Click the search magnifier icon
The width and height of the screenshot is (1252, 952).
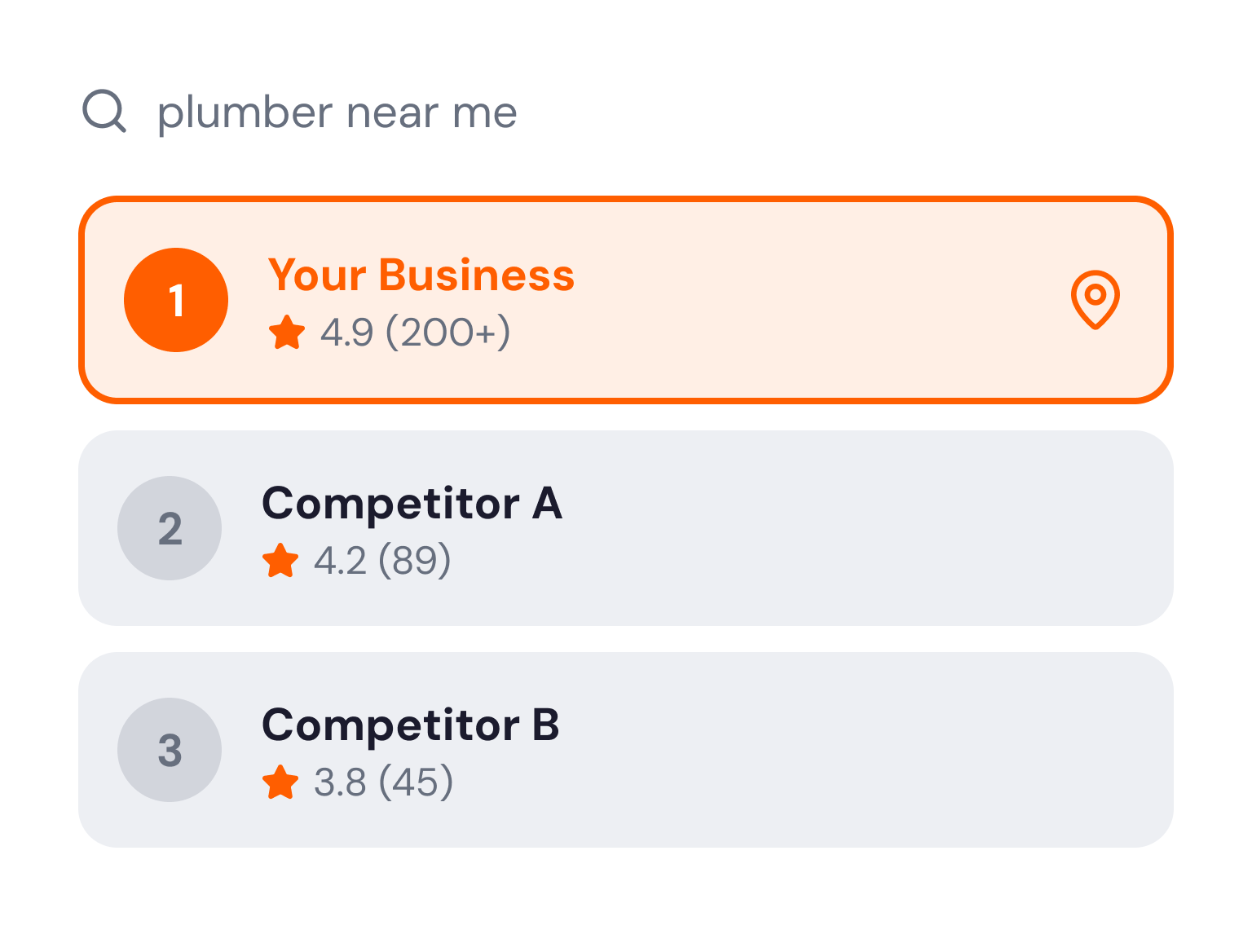(104, 111)
